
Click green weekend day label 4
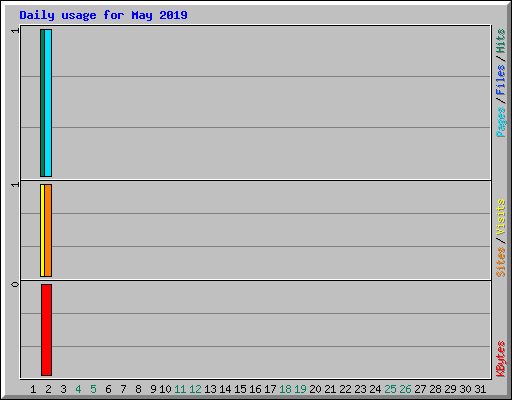point(78,389)
